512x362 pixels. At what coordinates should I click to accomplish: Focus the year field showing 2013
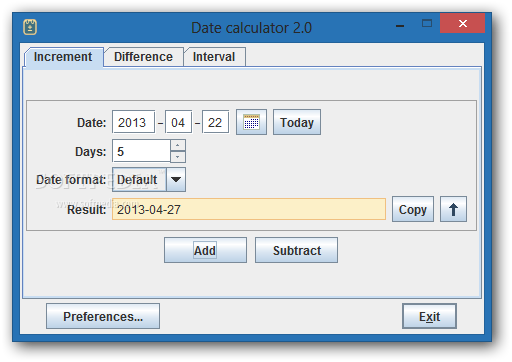click(133, 122)
